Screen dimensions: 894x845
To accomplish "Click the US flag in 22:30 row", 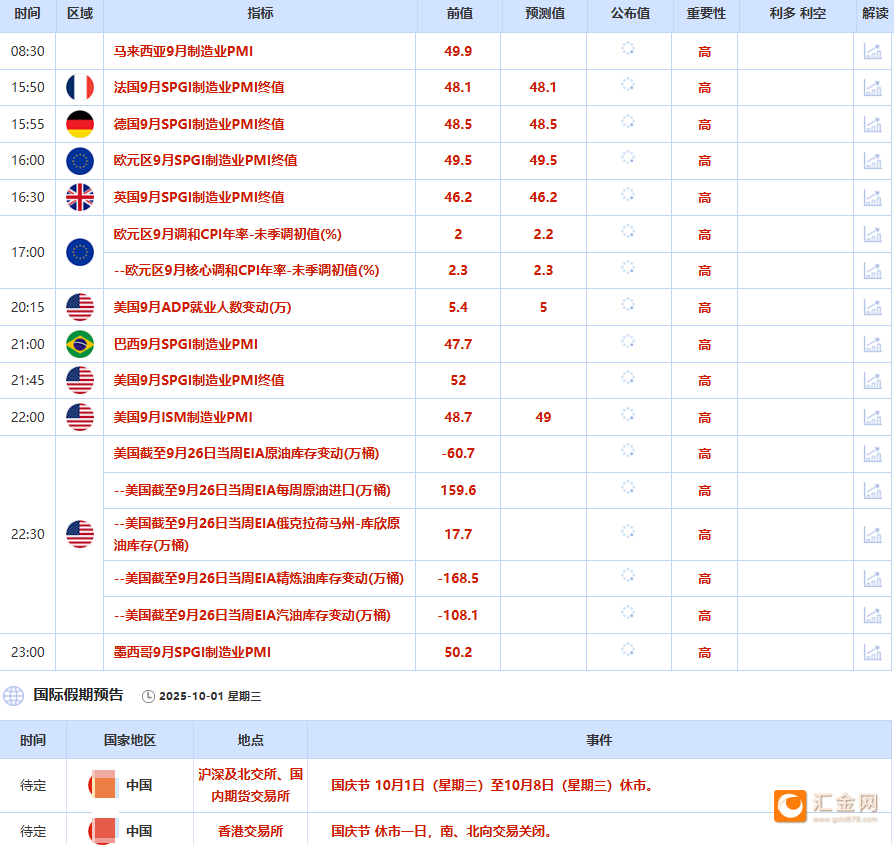I will [80, 534].
